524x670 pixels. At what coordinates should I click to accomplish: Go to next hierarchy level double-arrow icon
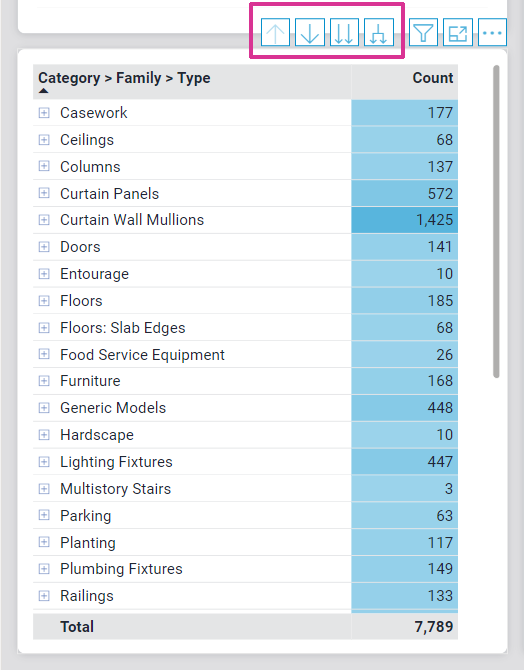(x=344, y=32)
